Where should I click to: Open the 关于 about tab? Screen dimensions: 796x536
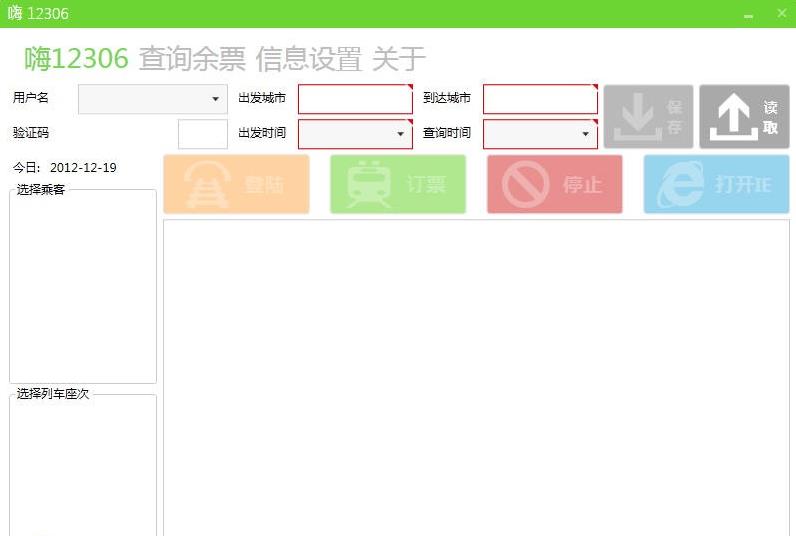coord(398,59)
